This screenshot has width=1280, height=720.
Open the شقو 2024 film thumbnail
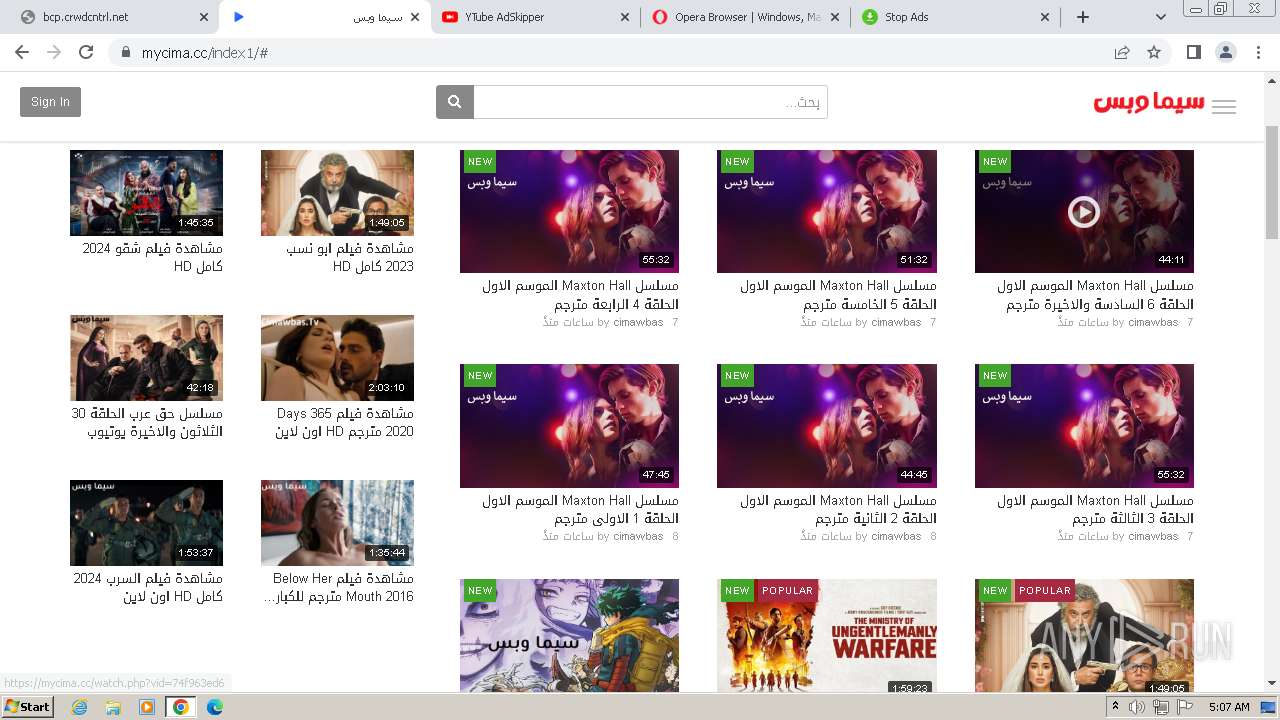coord(146,193)
